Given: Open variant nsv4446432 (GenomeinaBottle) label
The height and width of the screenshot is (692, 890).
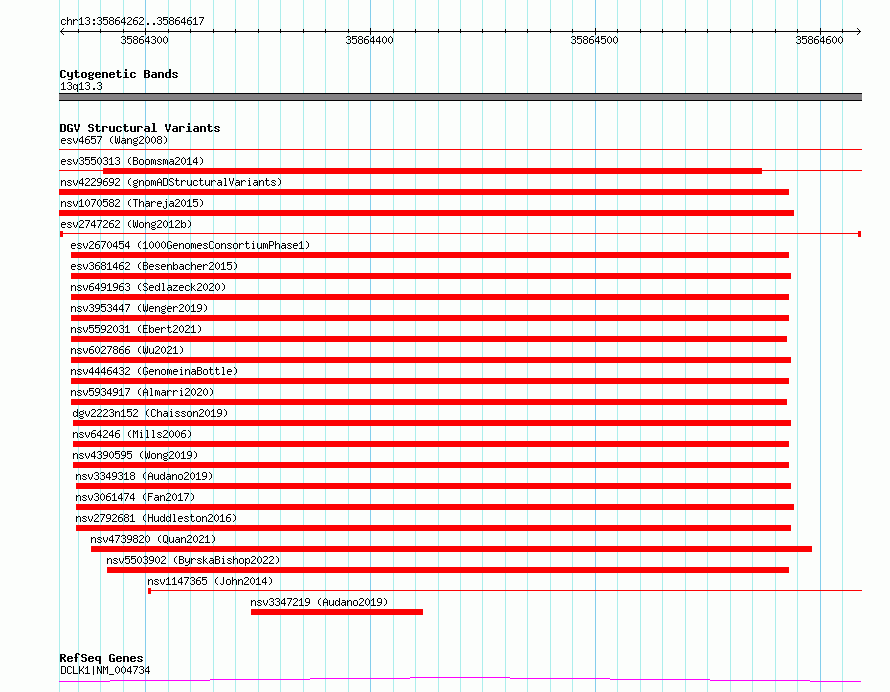Looking at the screenshot, I should point(154,371).
